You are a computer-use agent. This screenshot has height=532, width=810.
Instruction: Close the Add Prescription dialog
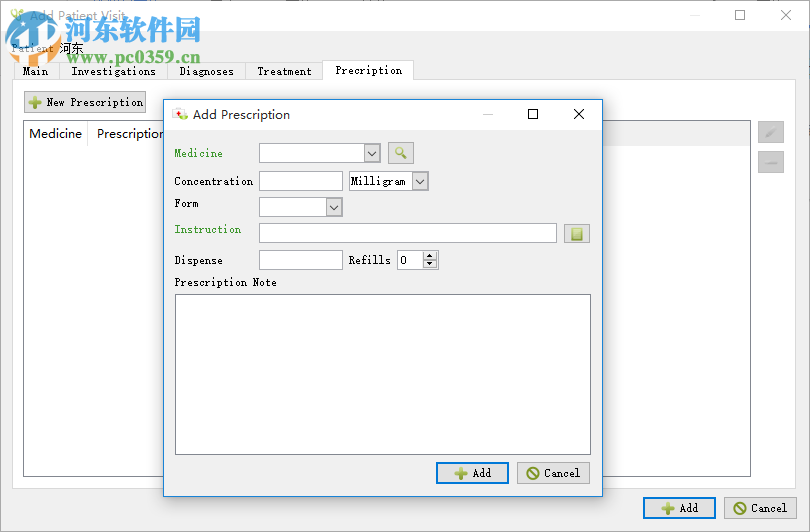tap(579, 114)
